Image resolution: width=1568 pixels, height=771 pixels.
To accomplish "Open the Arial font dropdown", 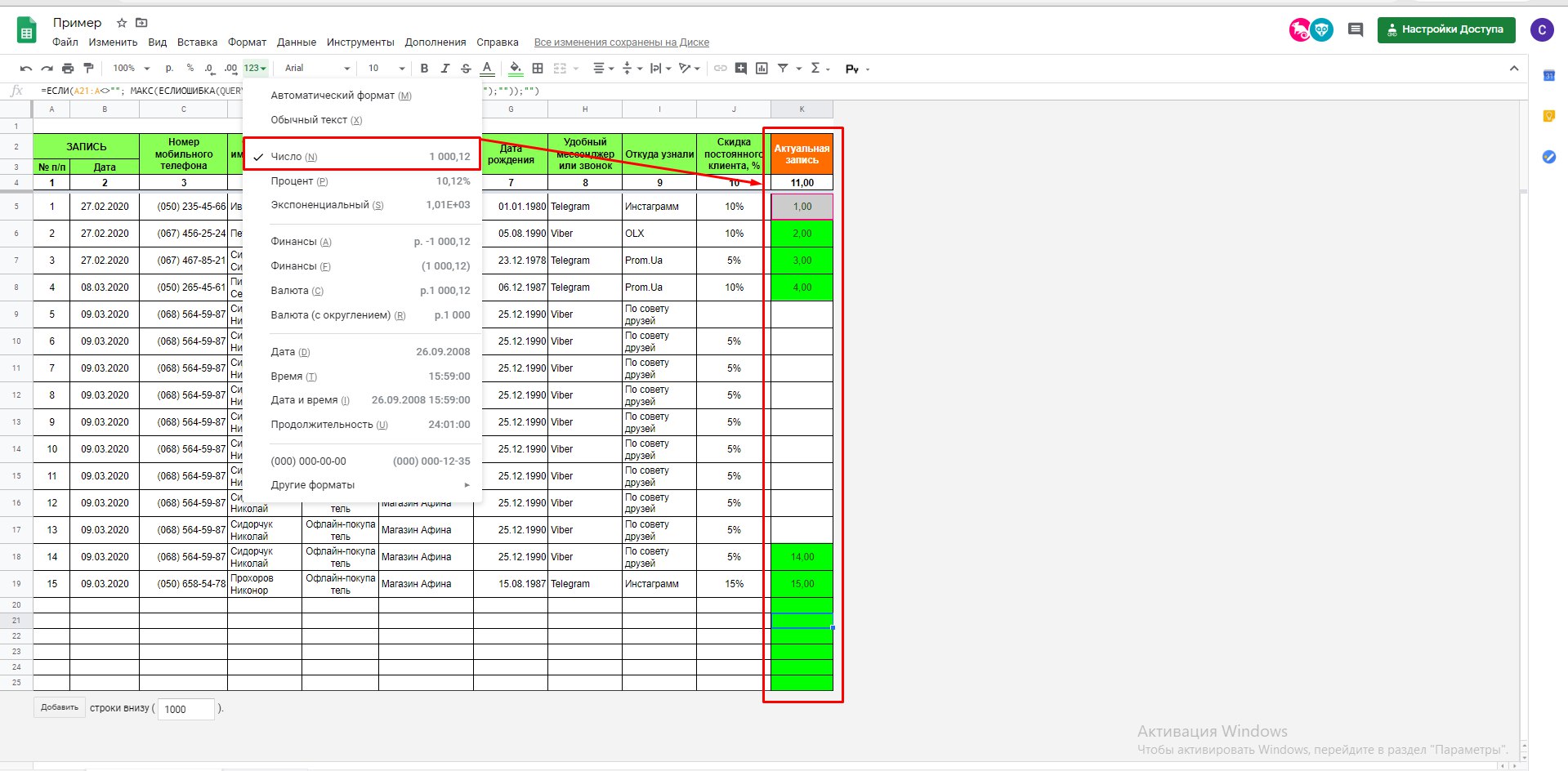I will [317, 69].
